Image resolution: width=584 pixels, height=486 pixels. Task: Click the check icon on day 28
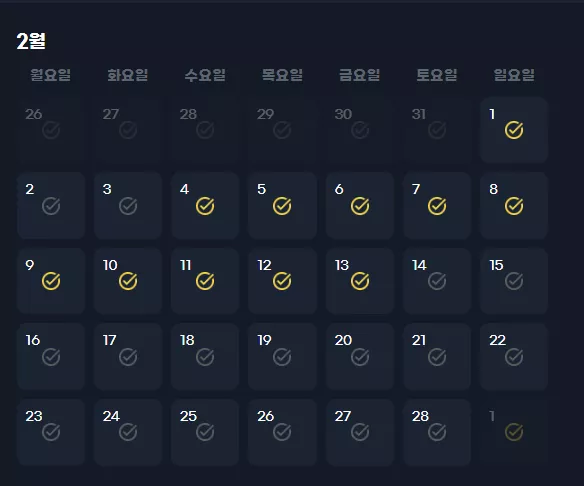click(x=437, y=432)
